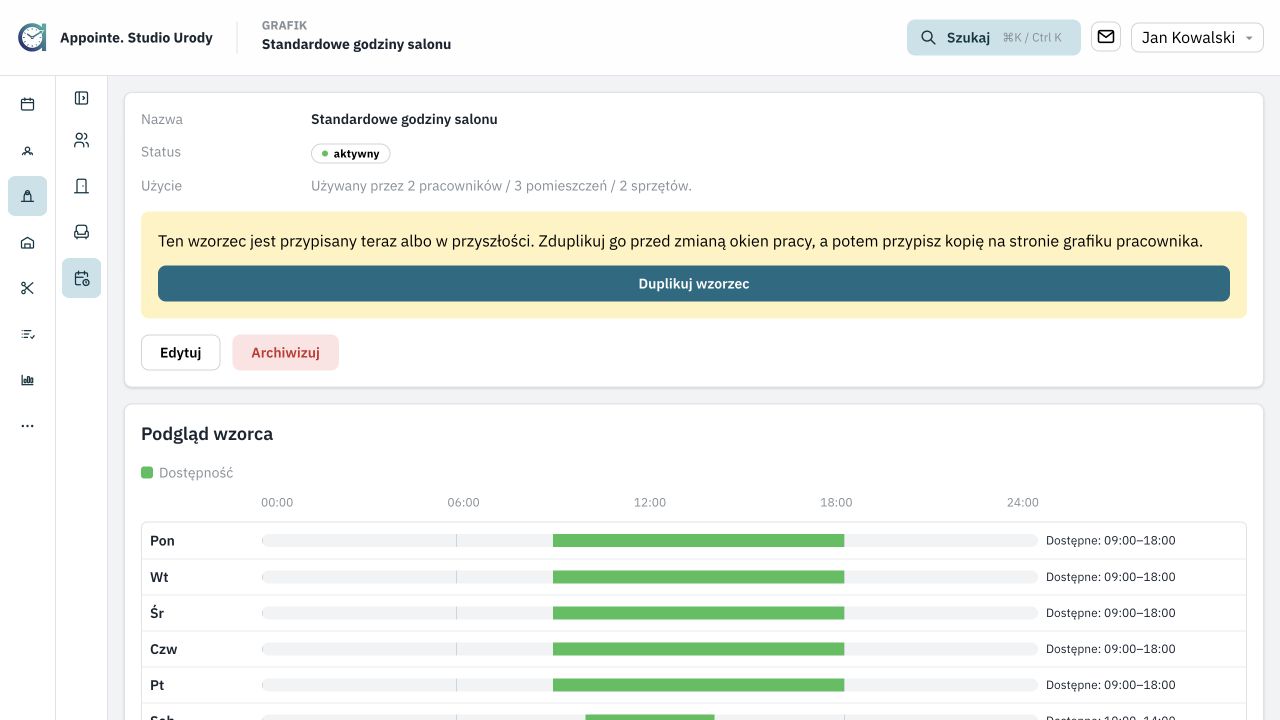Click the Edytuj button
This screenshot has width=1280, height=720.
(181, 352)
